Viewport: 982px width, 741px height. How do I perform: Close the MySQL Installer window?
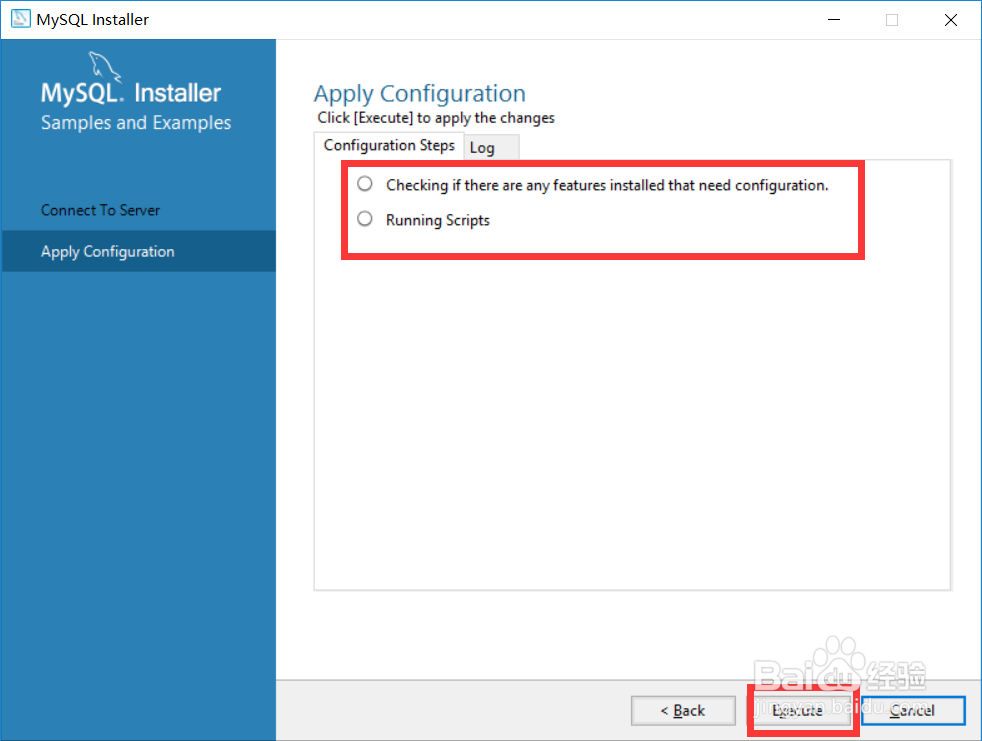(951, 20)
